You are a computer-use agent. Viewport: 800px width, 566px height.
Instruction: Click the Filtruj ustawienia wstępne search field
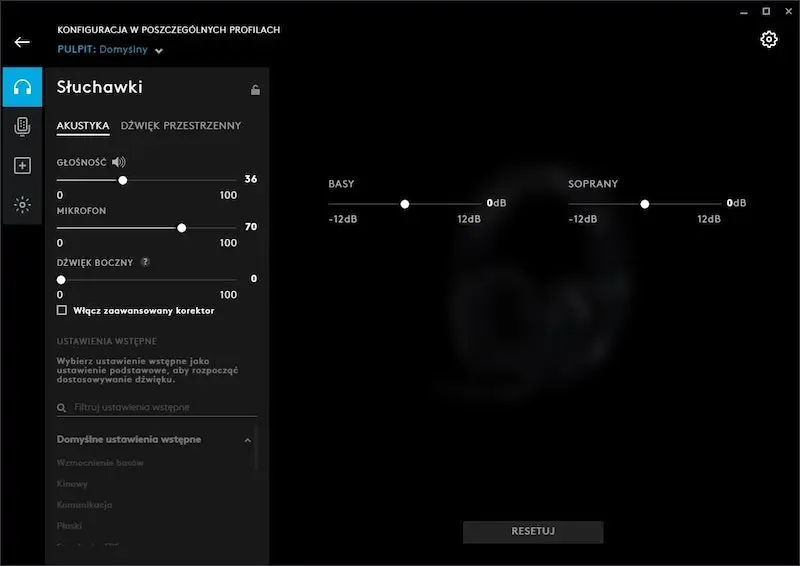tap(160, 408)
